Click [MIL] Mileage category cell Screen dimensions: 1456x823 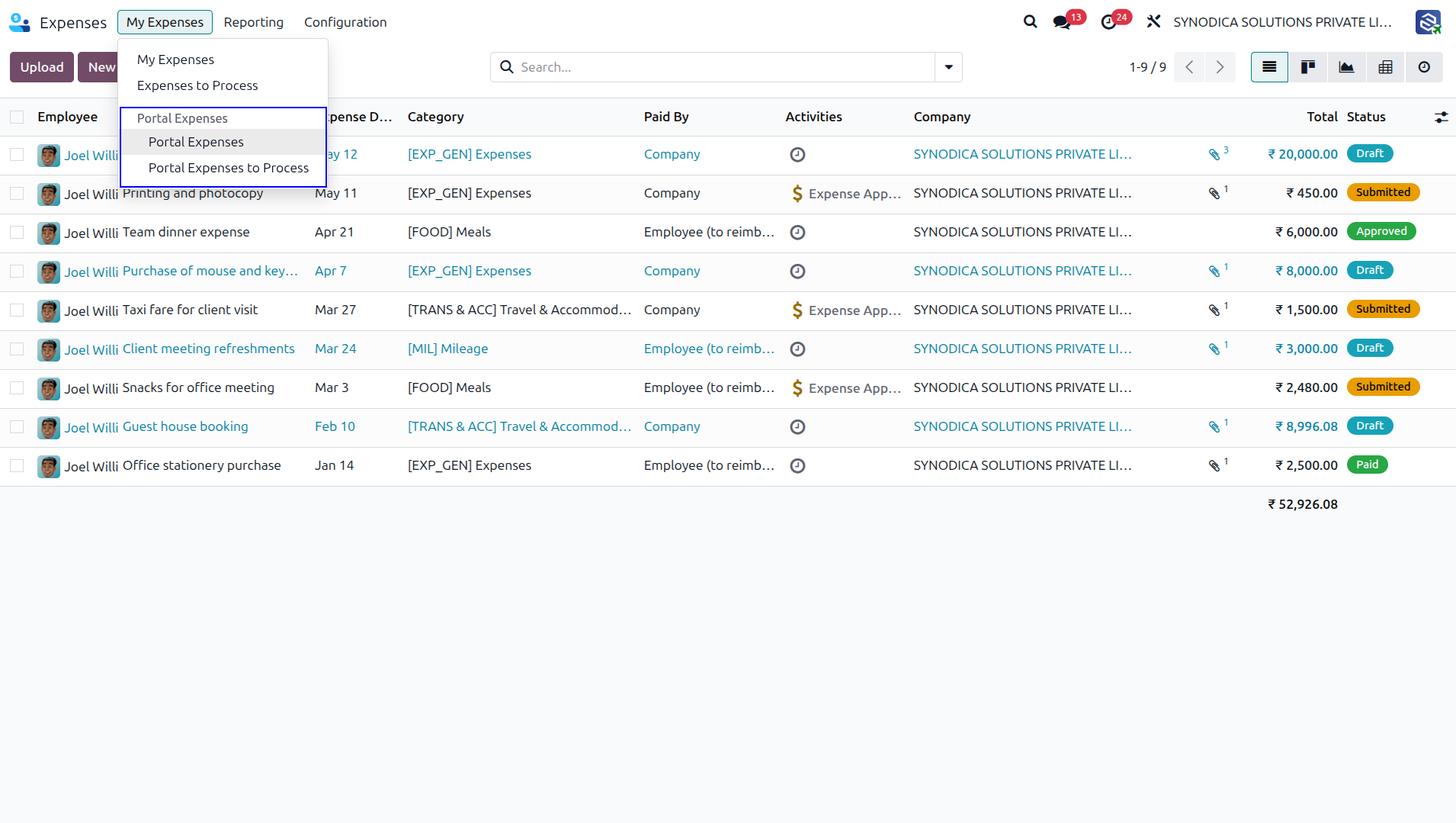447,349
